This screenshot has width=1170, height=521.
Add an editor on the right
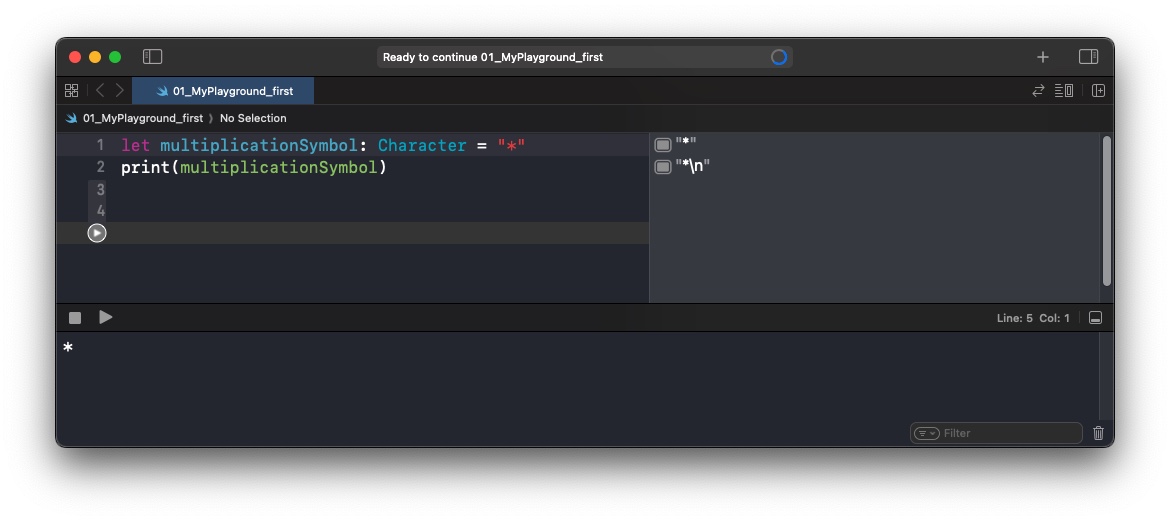pyautogui.click(x=1098, y=90)
